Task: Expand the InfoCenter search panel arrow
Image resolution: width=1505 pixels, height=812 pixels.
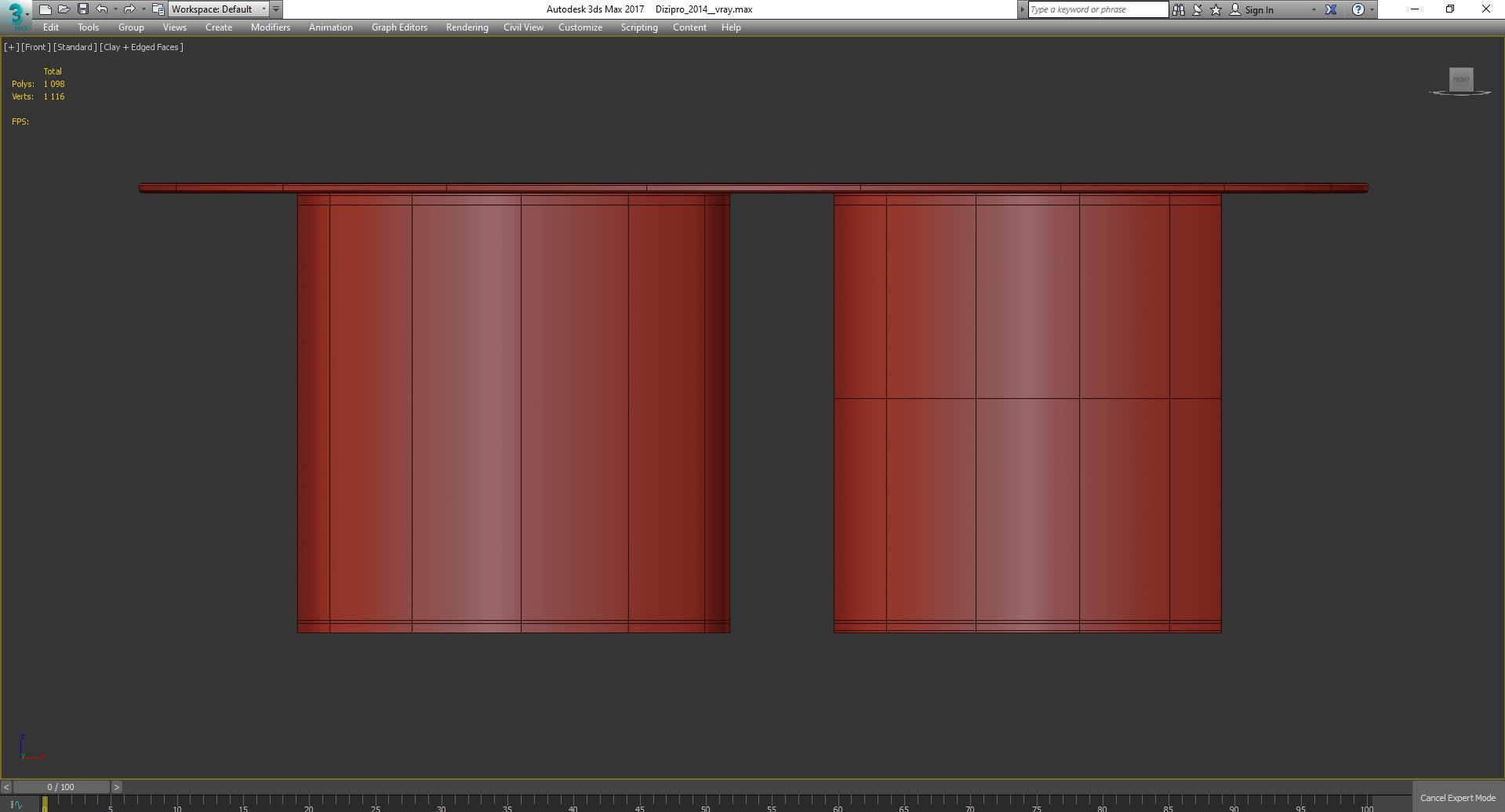Action: 1023,9
